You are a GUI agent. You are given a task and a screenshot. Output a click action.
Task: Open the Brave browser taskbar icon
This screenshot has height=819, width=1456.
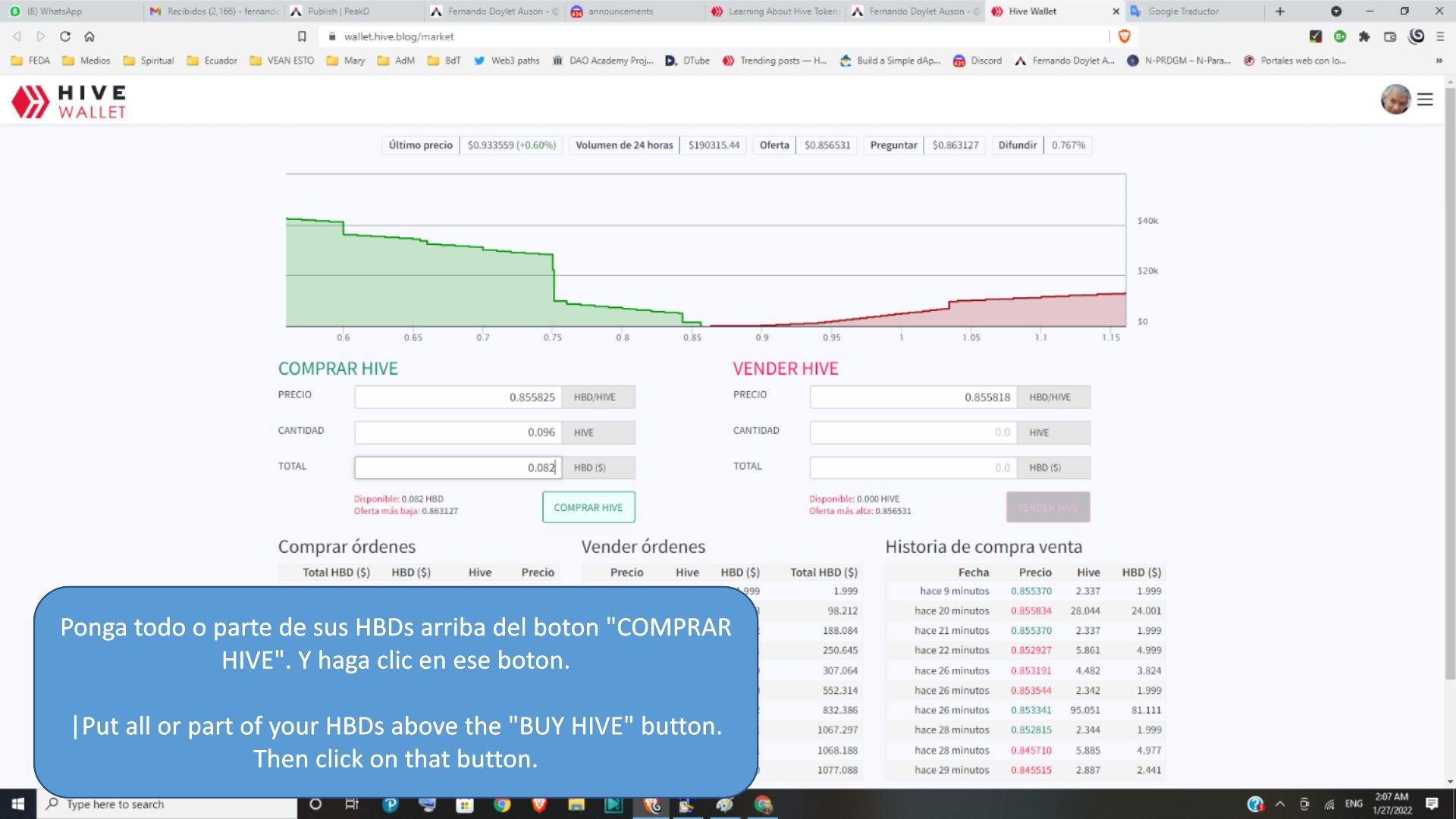click(x=539, y=804)
